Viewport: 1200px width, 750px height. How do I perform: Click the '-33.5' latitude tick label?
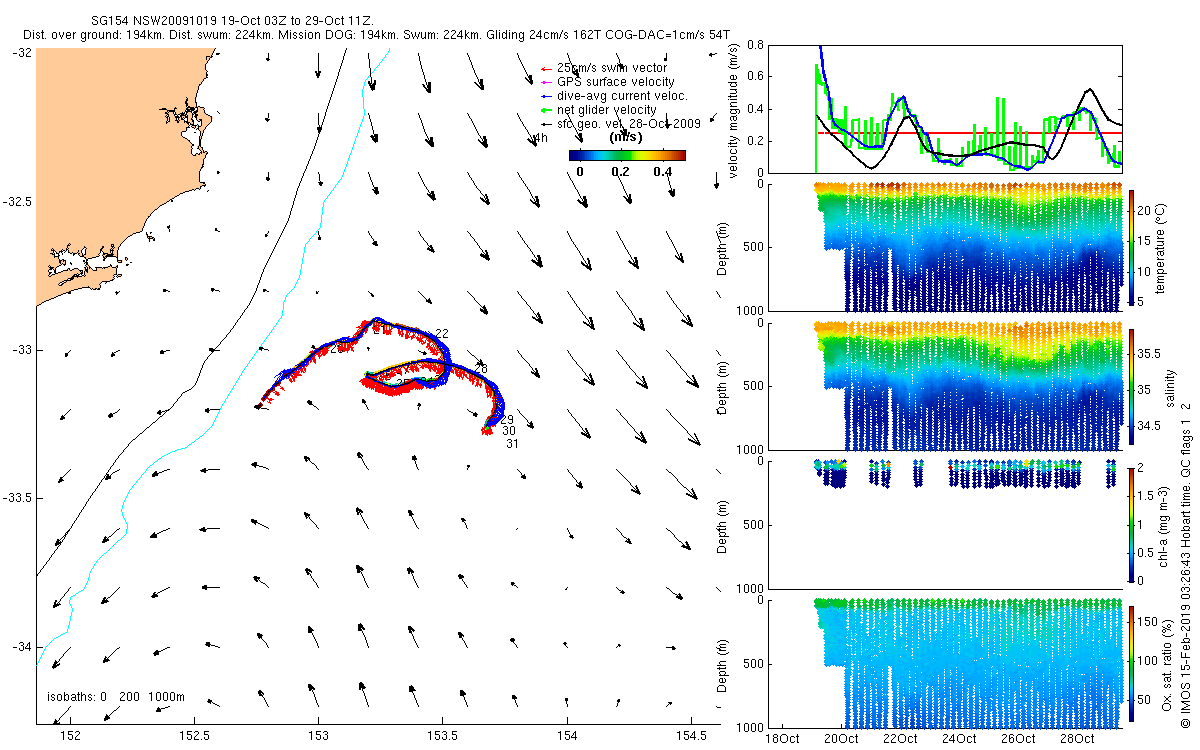(17, 498)
